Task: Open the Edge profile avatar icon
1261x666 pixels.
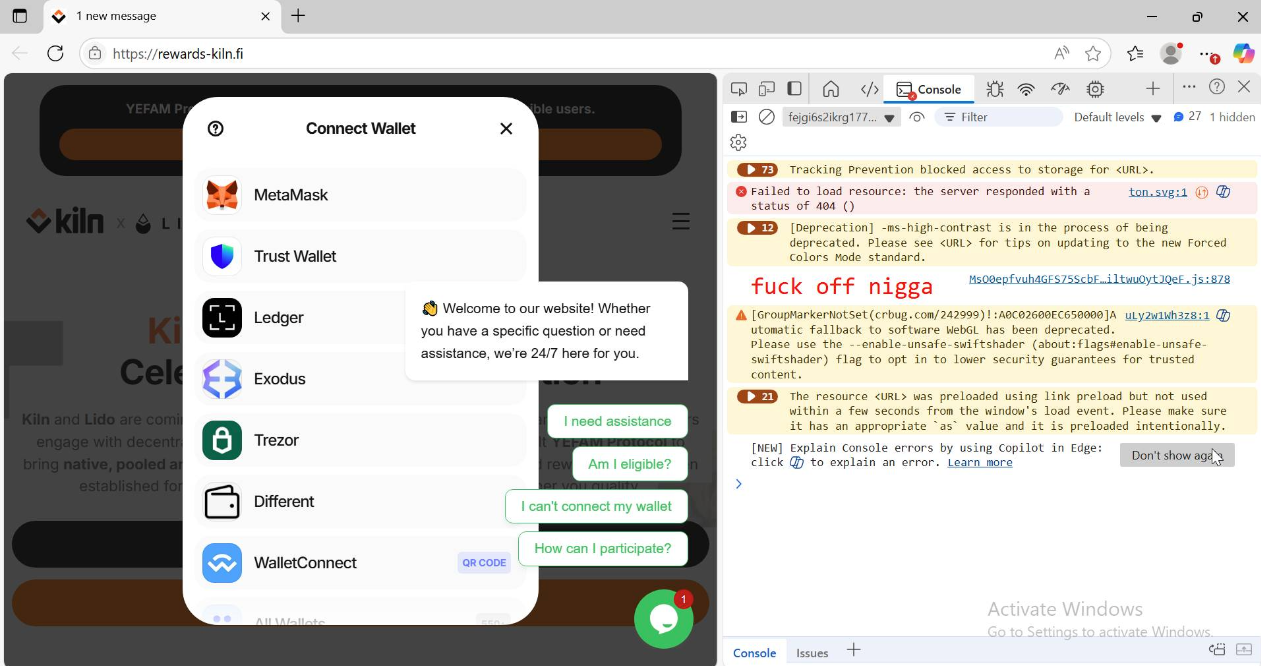Action: point(1171,53)
